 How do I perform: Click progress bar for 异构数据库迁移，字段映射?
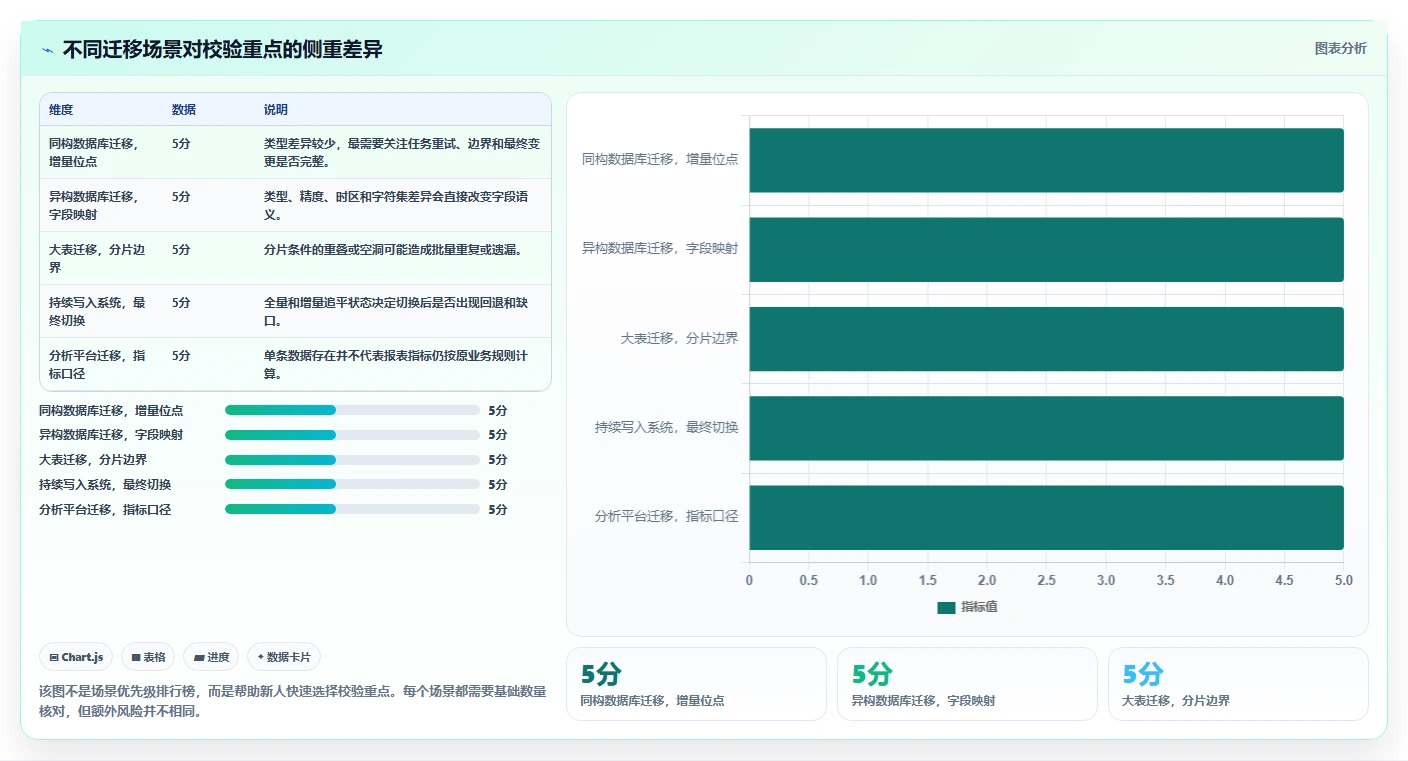tap(352, 435)
